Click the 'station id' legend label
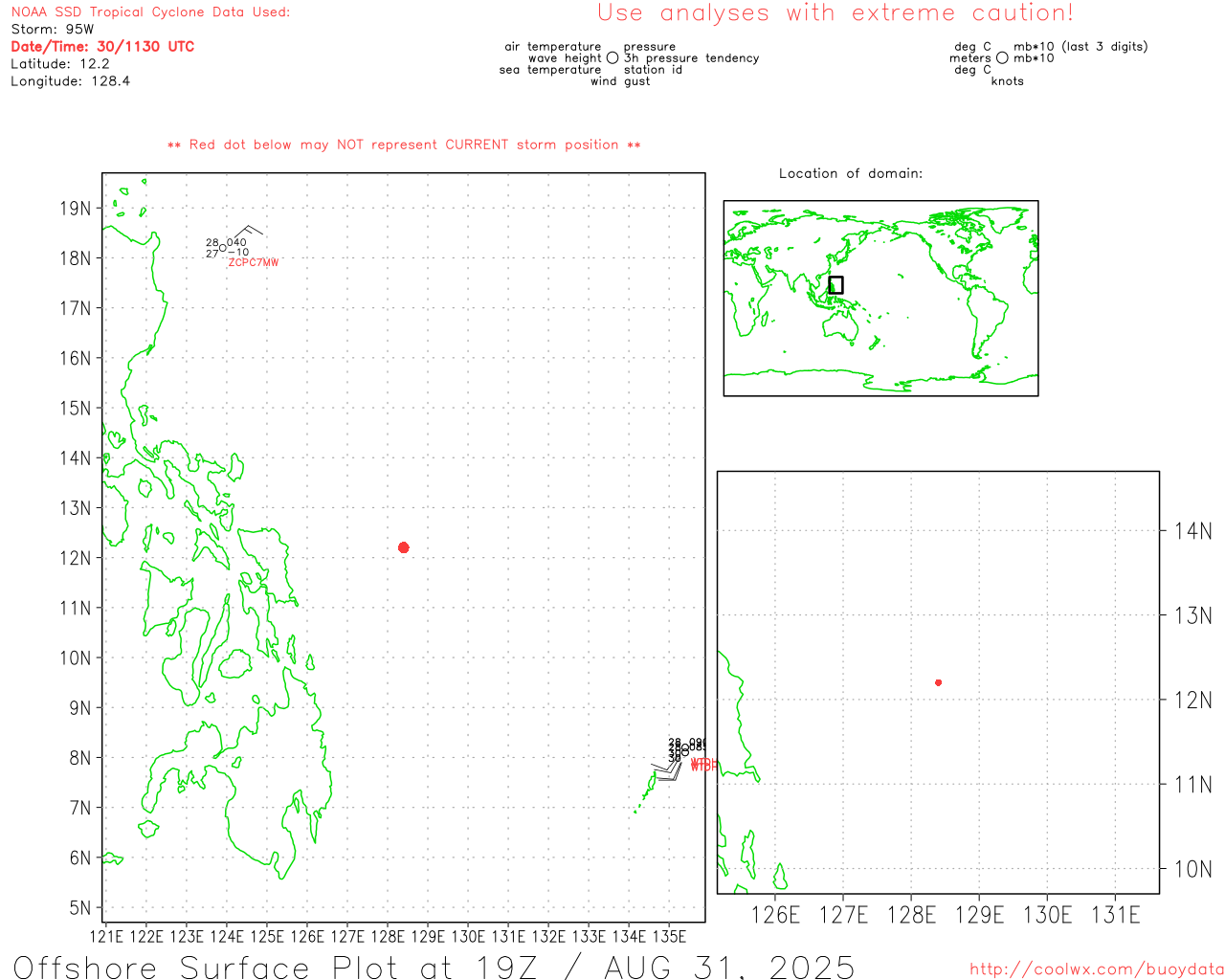This screenshot has width=1225, height=980. click(x=653, y=70)
